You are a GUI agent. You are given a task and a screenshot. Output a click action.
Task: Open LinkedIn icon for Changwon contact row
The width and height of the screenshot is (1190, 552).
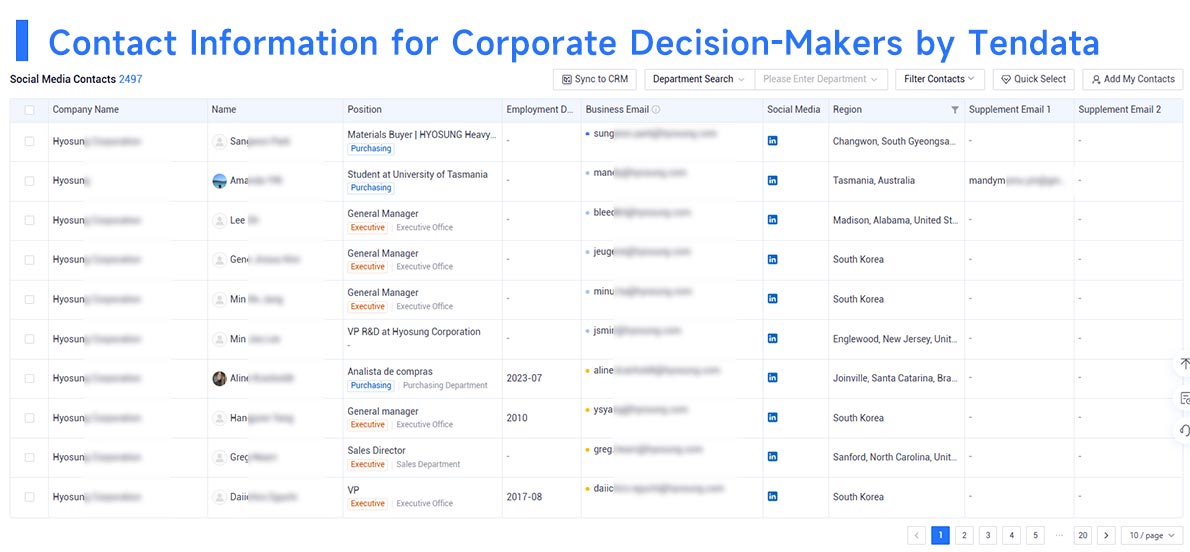tap(773, 140)
